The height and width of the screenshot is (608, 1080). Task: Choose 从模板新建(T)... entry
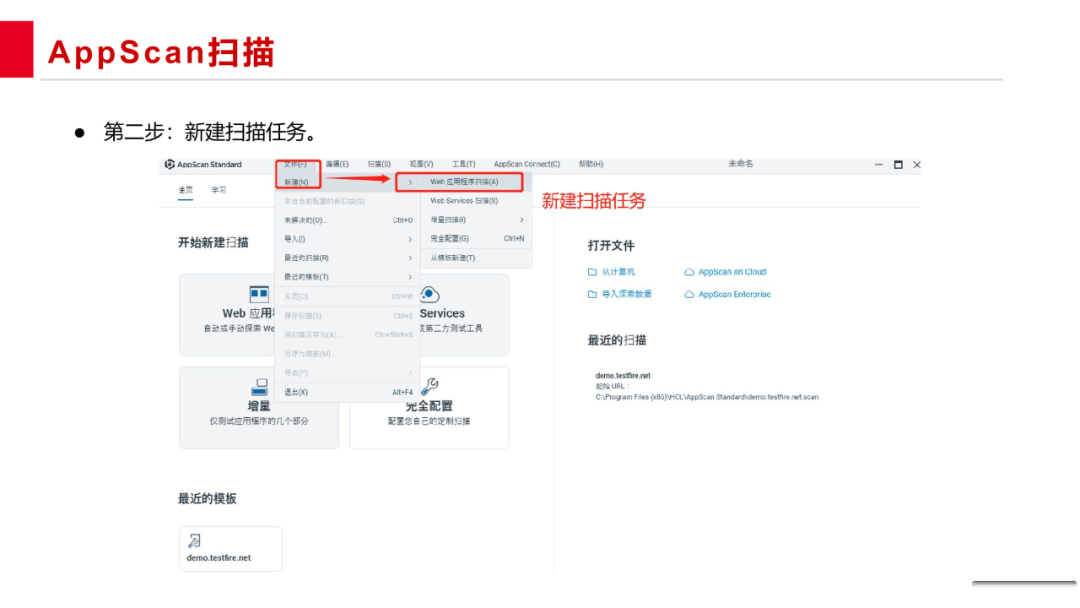(x=476, y=258)
